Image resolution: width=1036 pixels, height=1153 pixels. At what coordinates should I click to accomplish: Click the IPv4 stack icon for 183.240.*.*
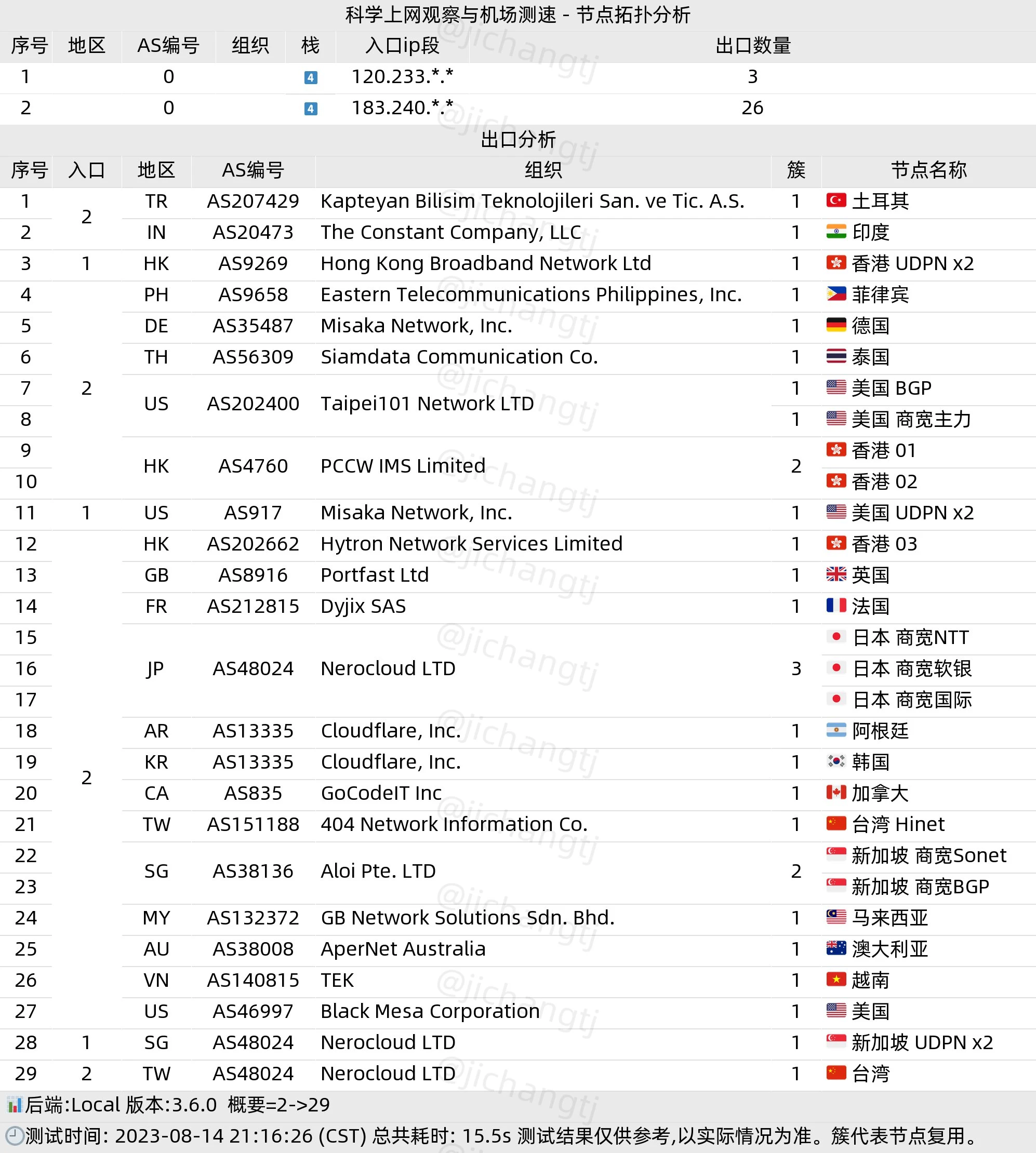(310, 109)
